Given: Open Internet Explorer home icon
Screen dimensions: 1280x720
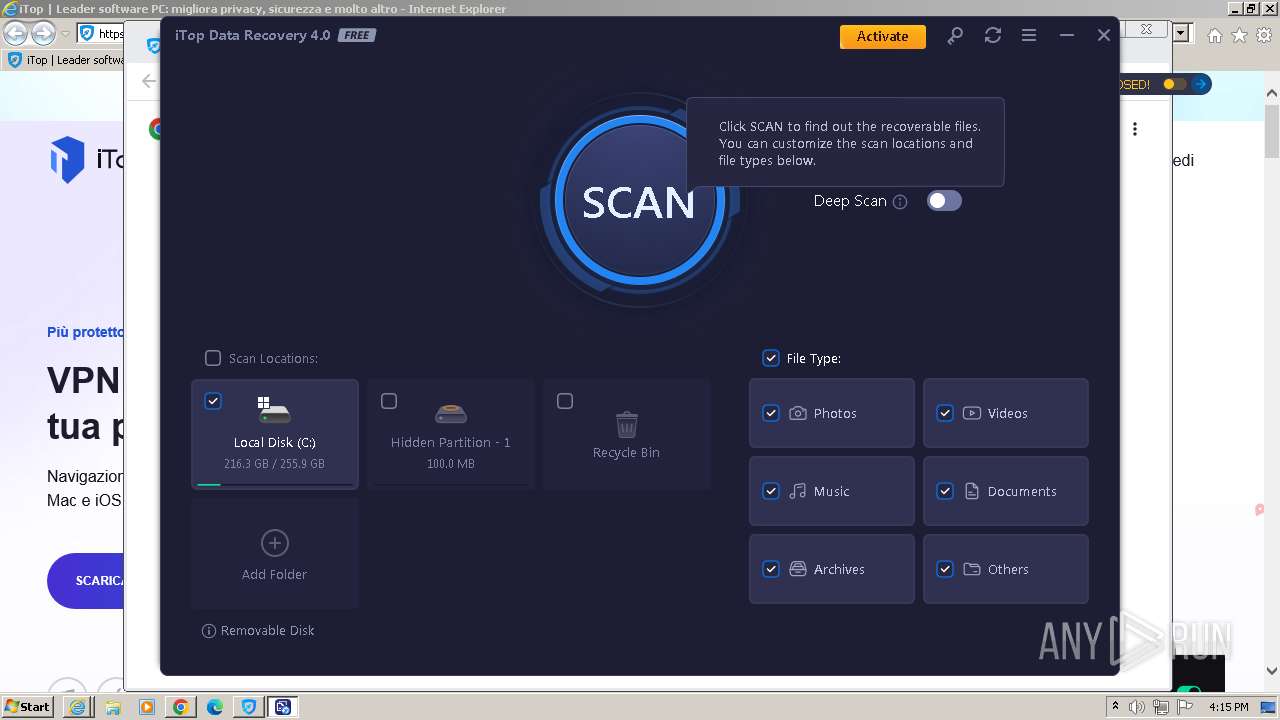Looking at the screenshot, I should coord(1214,35).
